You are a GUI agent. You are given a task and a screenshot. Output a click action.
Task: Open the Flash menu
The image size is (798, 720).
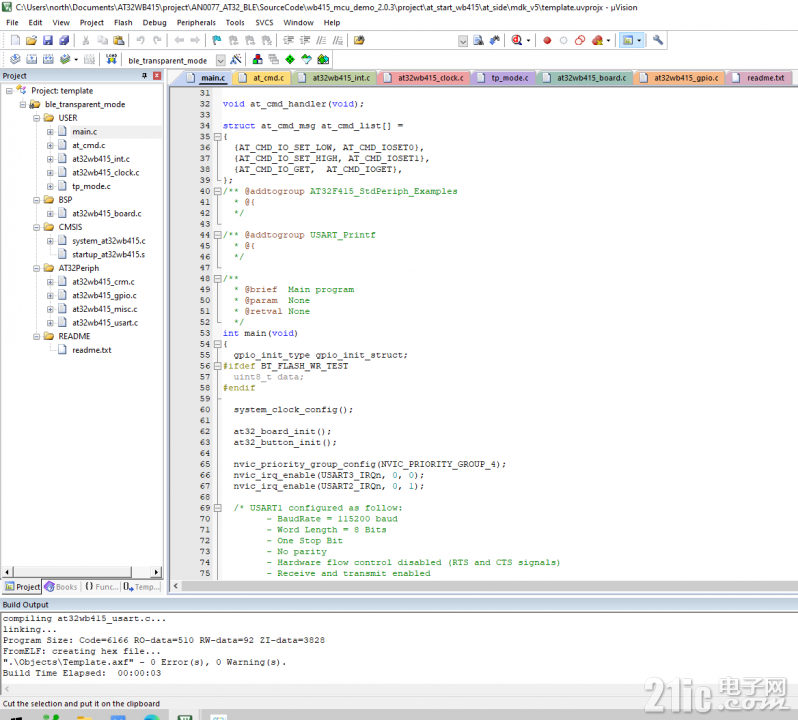(x=123, y=22)
